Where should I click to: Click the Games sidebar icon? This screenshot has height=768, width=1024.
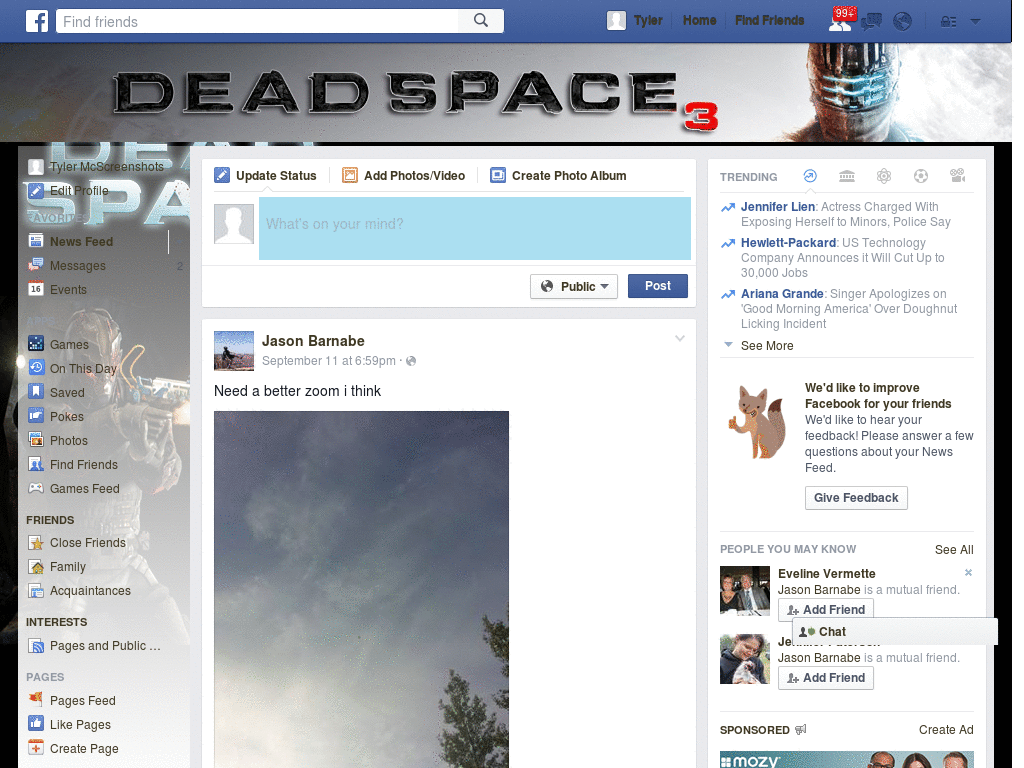click(36, 344)
